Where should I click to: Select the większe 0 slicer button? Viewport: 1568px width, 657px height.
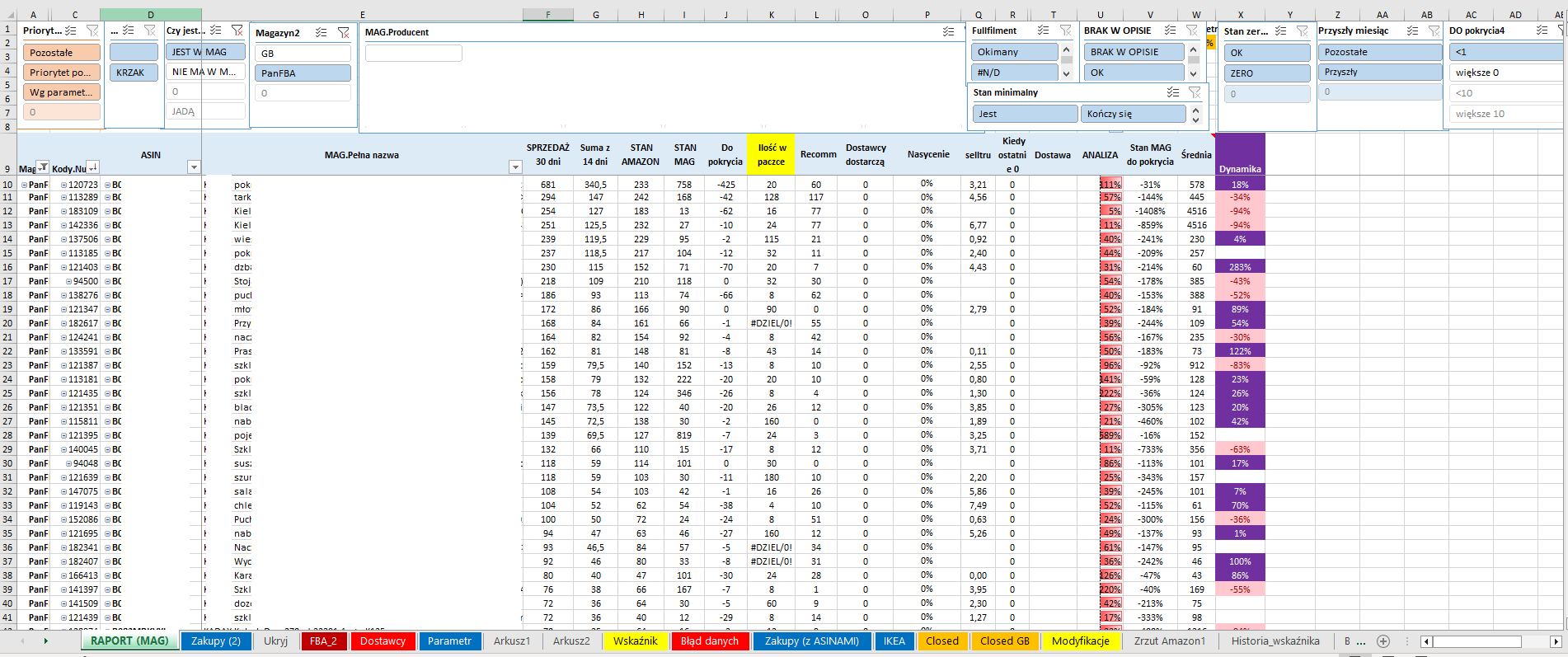click(1504, 73)
